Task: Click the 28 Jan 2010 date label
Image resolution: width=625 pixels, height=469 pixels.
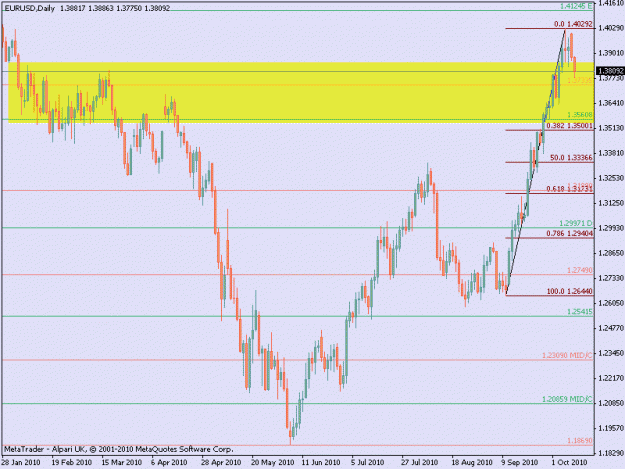Action: tap(21, 462)
